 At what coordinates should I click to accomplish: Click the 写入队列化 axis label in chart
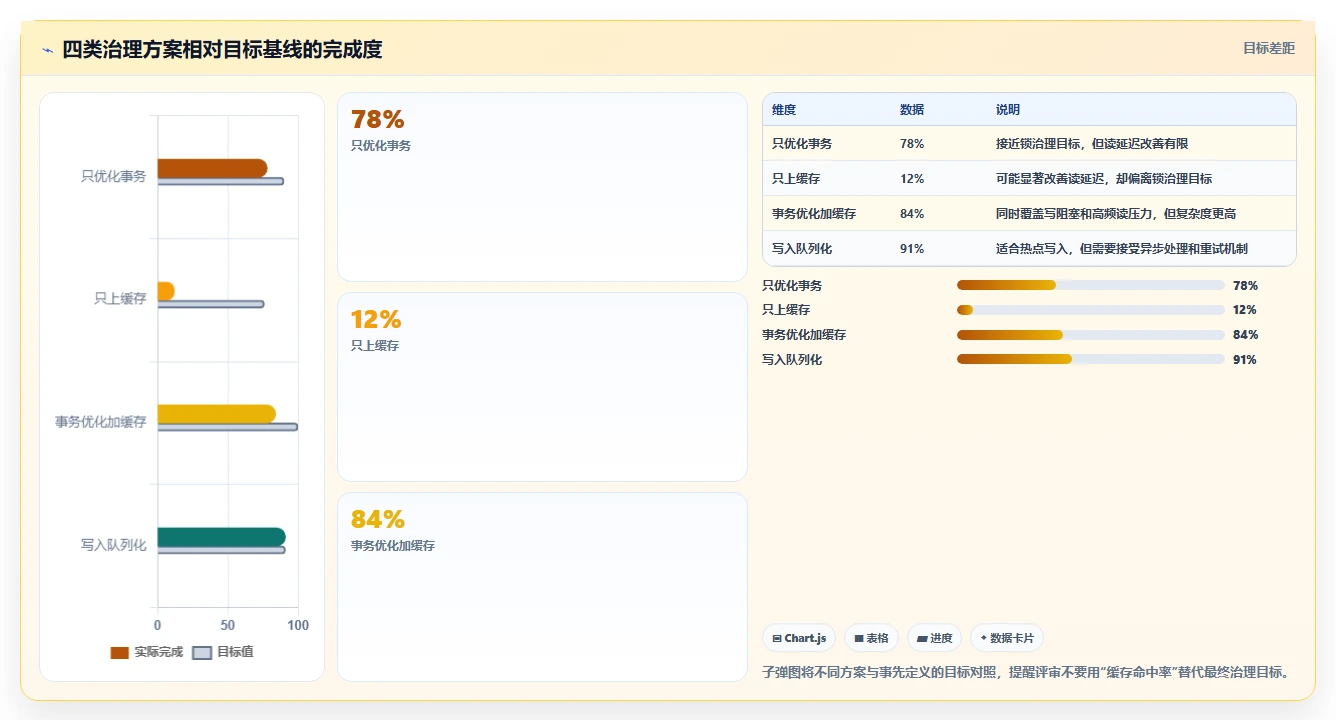tap(113, 545)
